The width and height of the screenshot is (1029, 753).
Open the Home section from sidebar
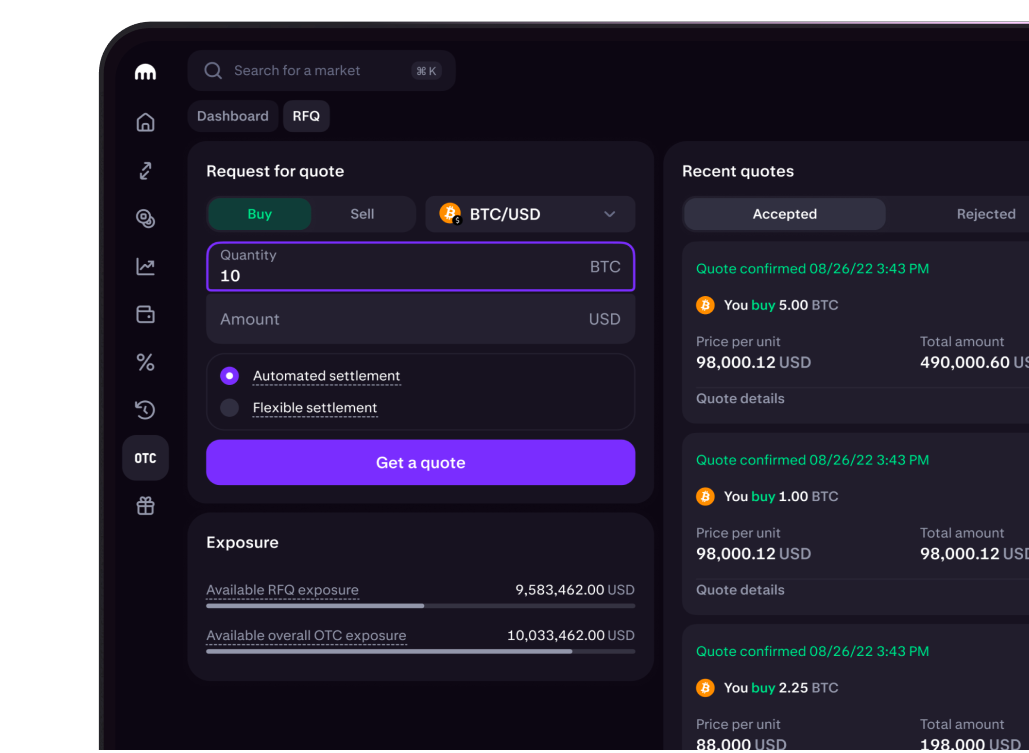pos(145,121)
